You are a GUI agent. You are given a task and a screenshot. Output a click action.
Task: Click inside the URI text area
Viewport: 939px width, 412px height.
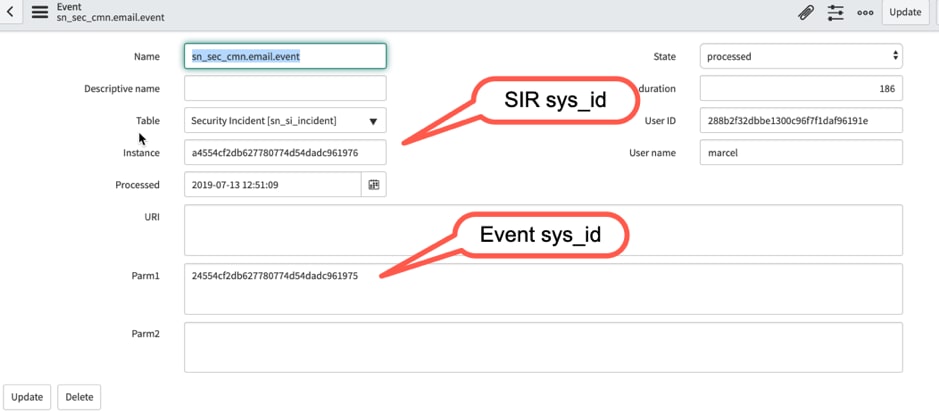click(x=543, y=230)
